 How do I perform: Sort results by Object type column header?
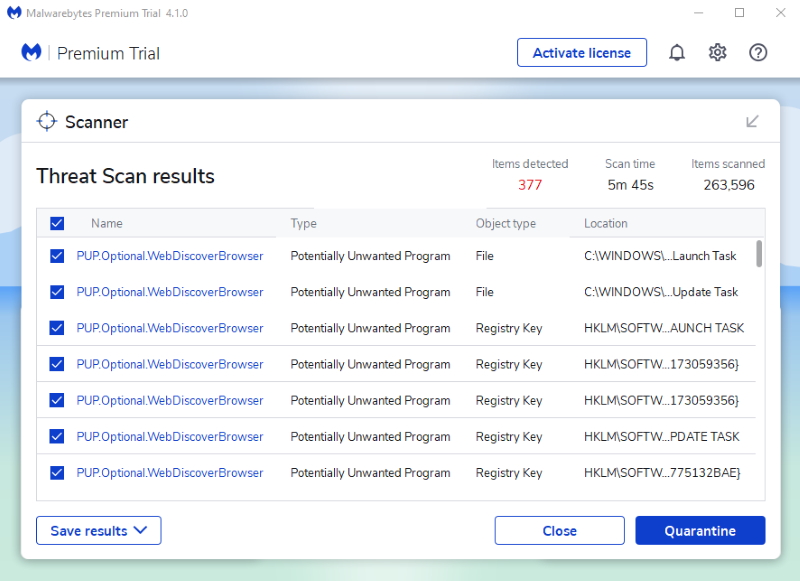(505, 224)
